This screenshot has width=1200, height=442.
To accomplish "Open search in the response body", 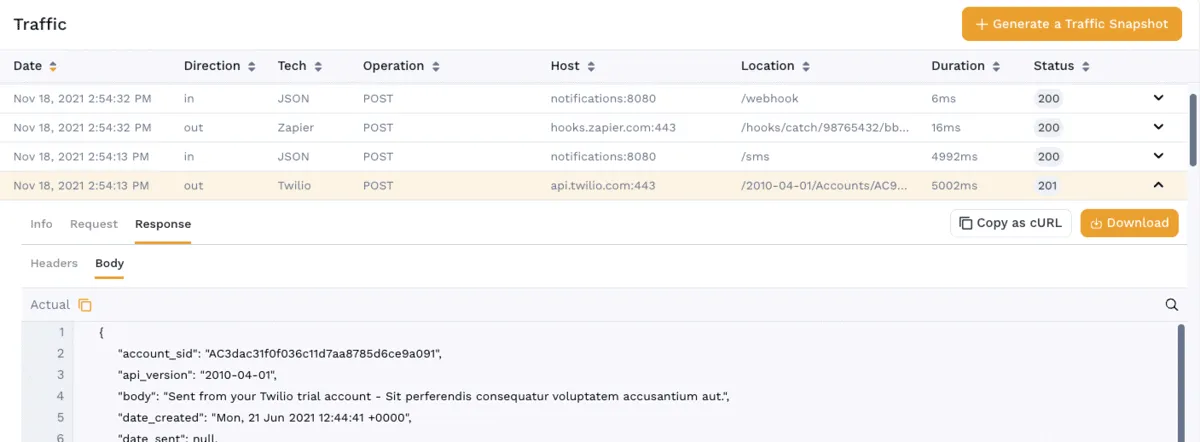I will (1171, 305).
